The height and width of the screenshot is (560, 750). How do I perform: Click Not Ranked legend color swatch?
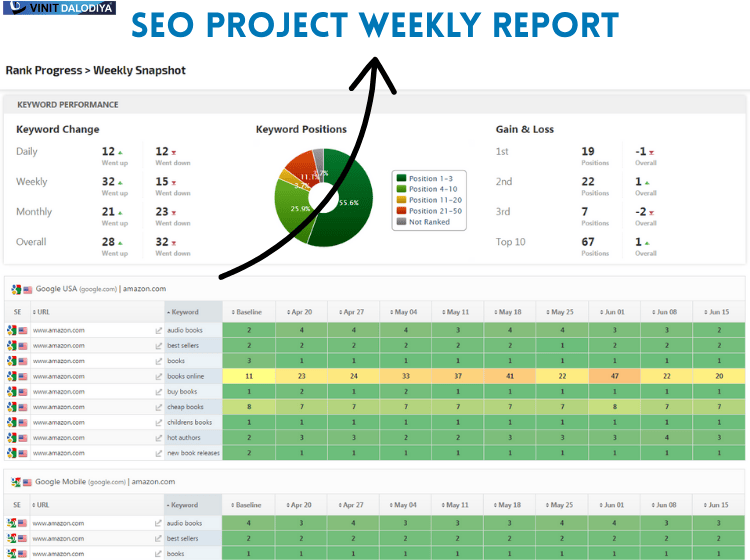pos(401,222)
